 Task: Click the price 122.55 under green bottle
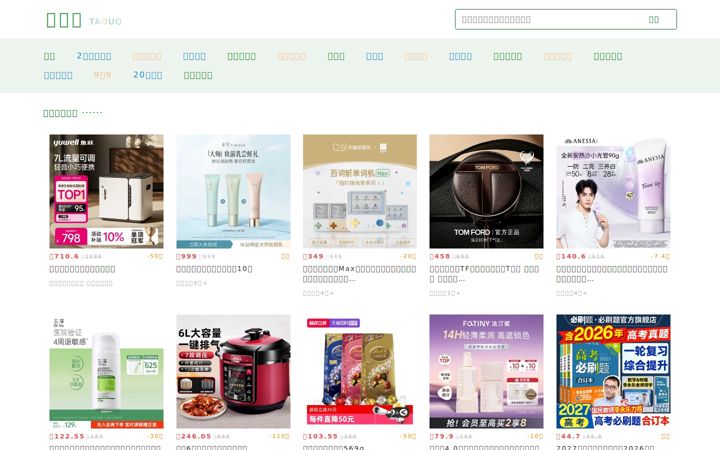[x=67, y=436]
